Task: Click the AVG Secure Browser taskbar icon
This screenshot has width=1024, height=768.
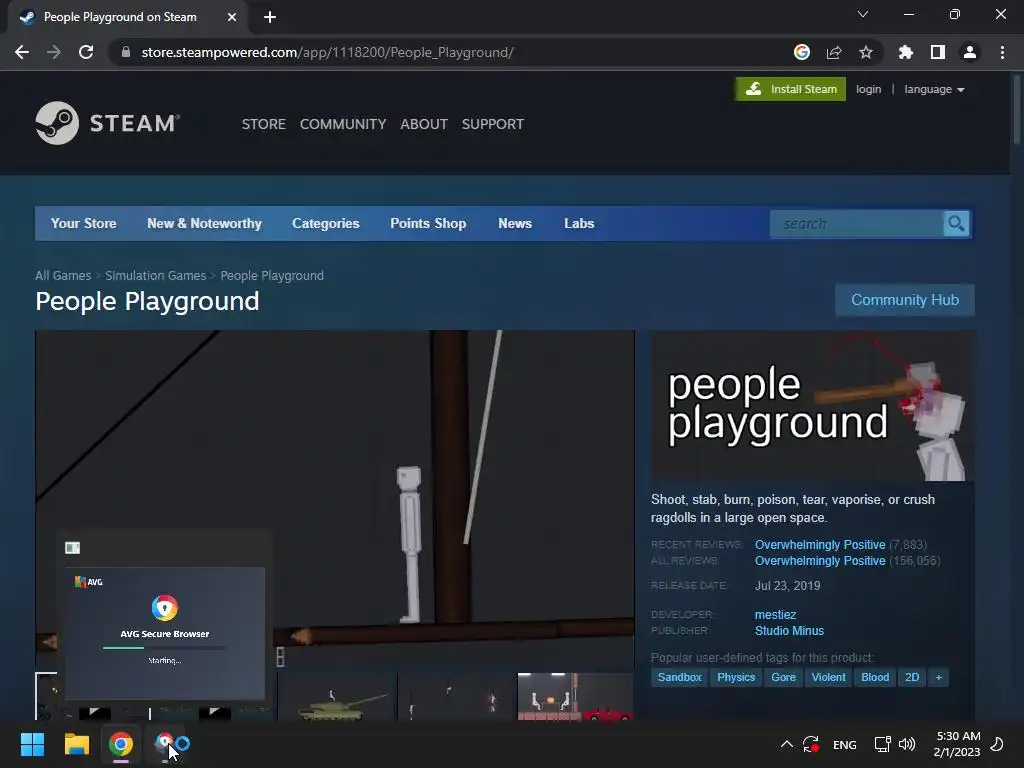Action: pos(165,744)
